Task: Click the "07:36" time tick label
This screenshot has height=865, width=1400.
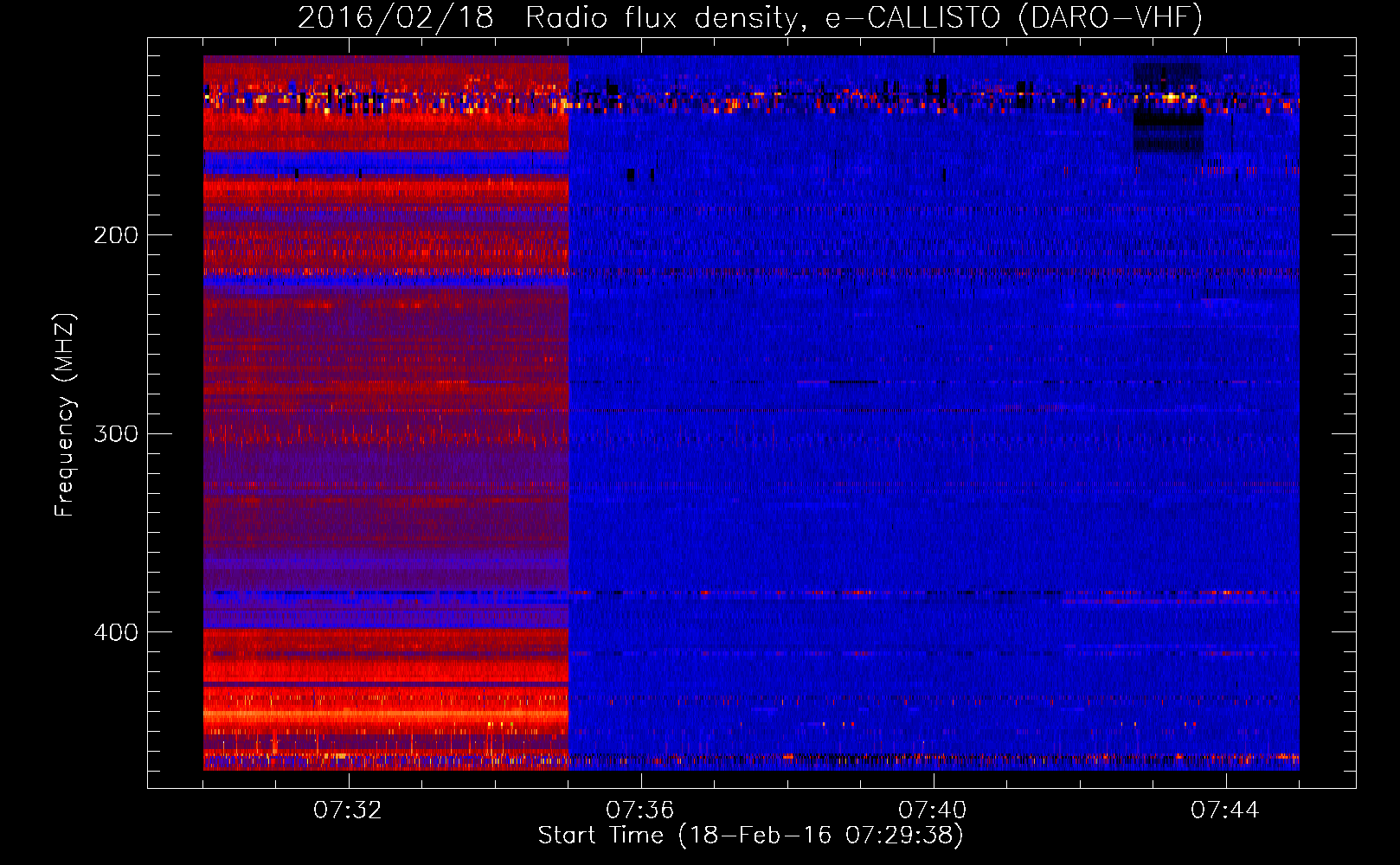Action: coord(640,811)
